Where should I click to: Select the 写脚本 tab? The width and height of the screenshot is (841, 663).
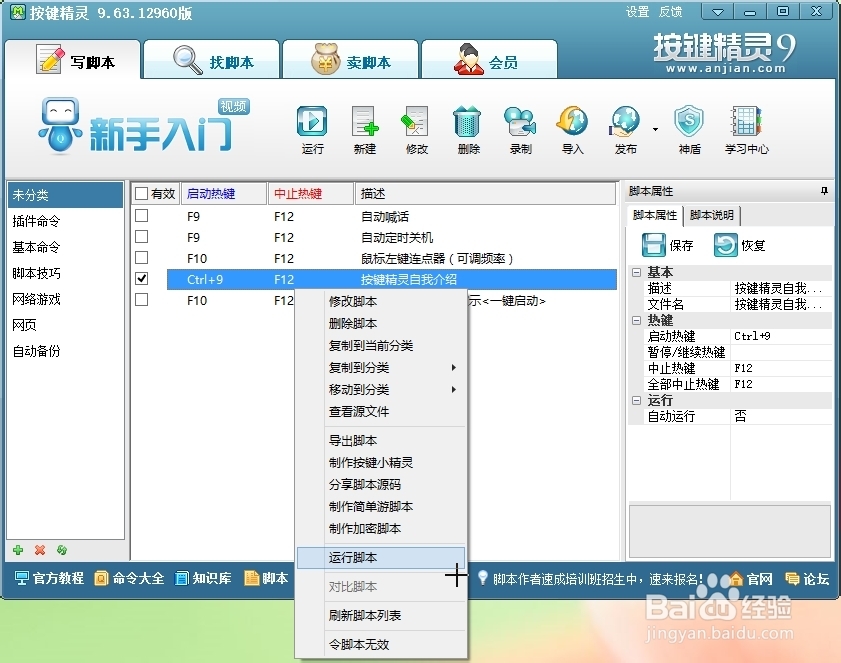pos(73,60)
